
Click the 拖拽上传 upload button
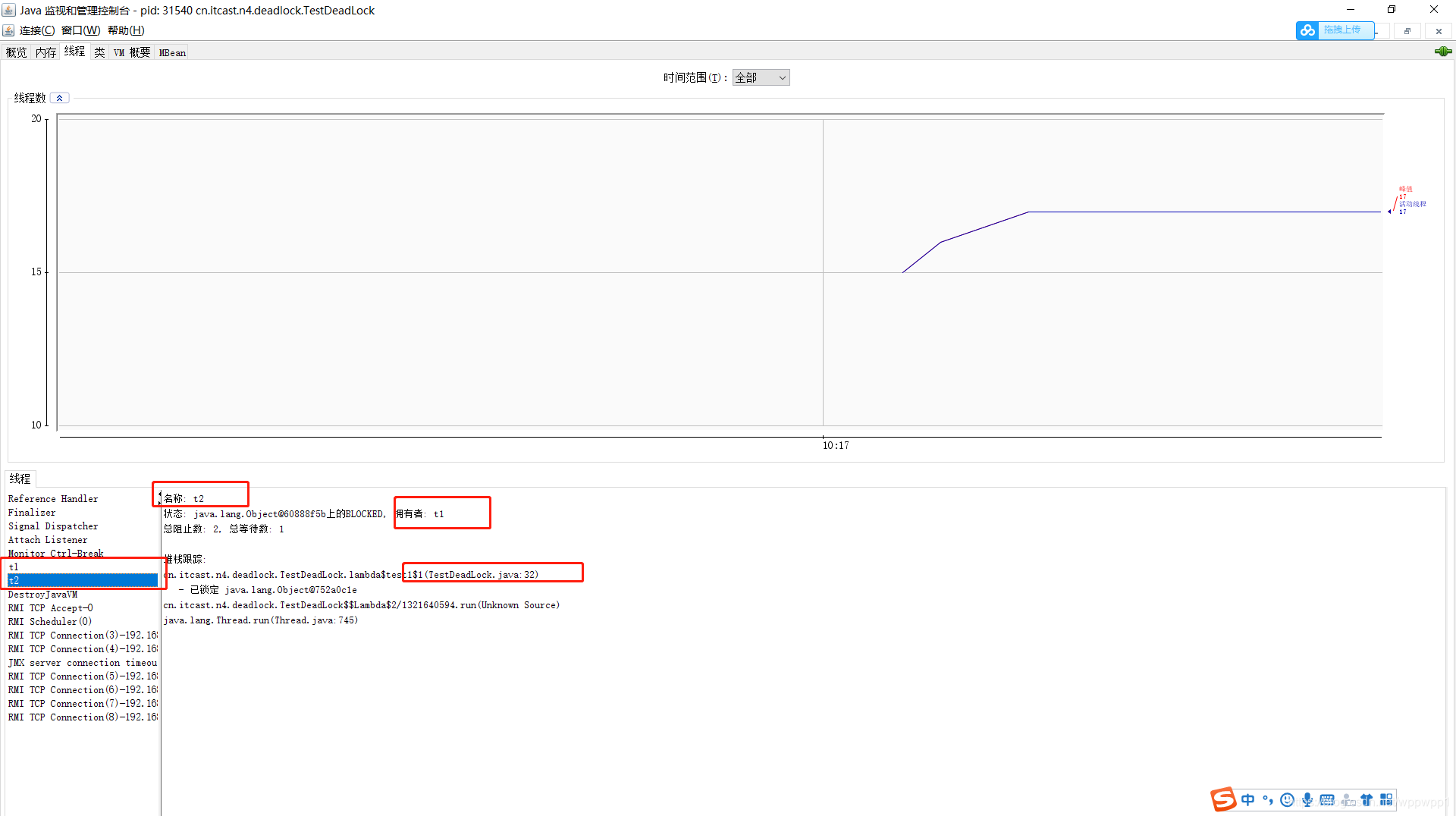coord(1343,30)
